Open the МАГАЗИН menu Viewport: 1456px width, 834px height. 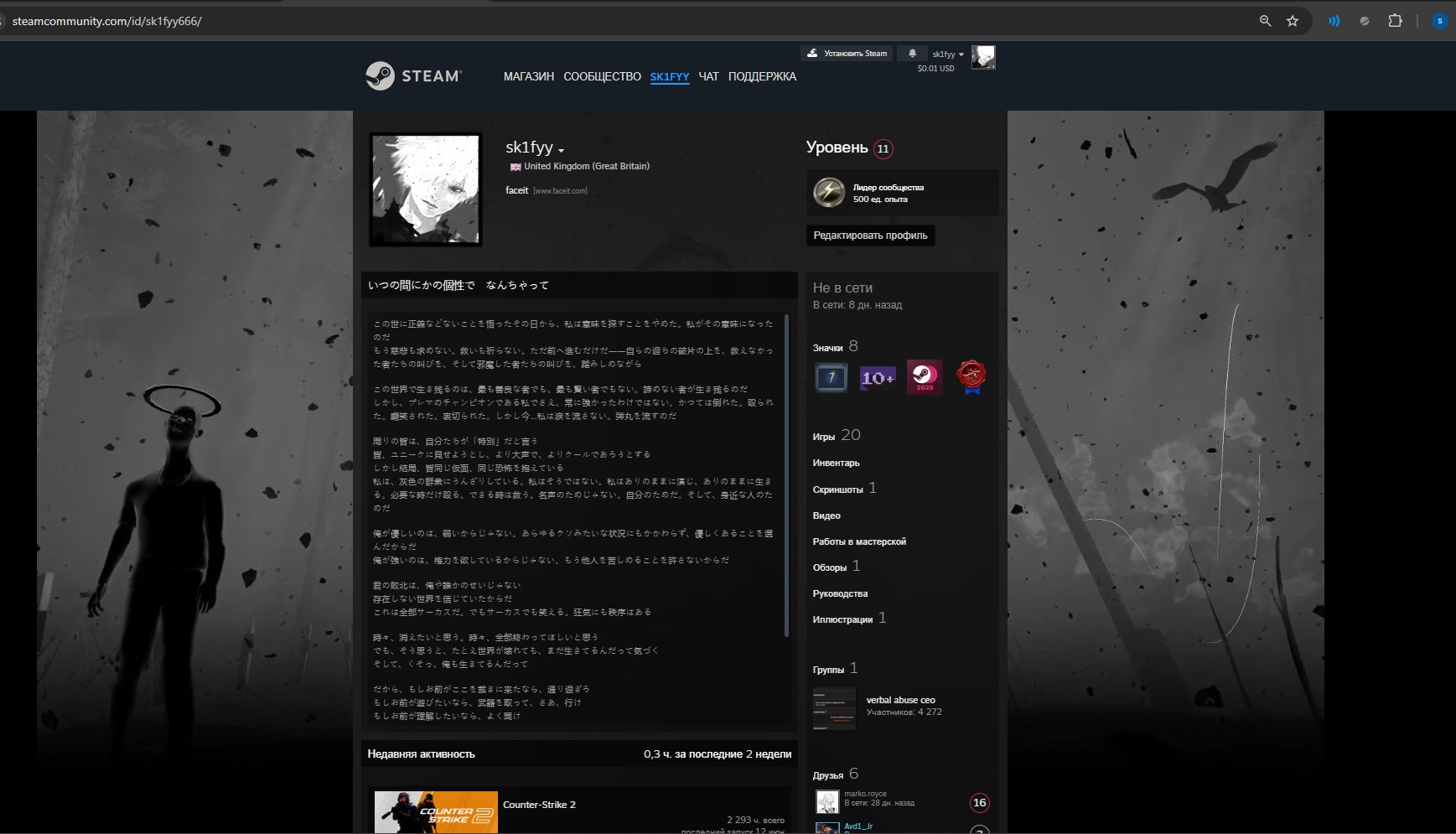pos(529,76)
